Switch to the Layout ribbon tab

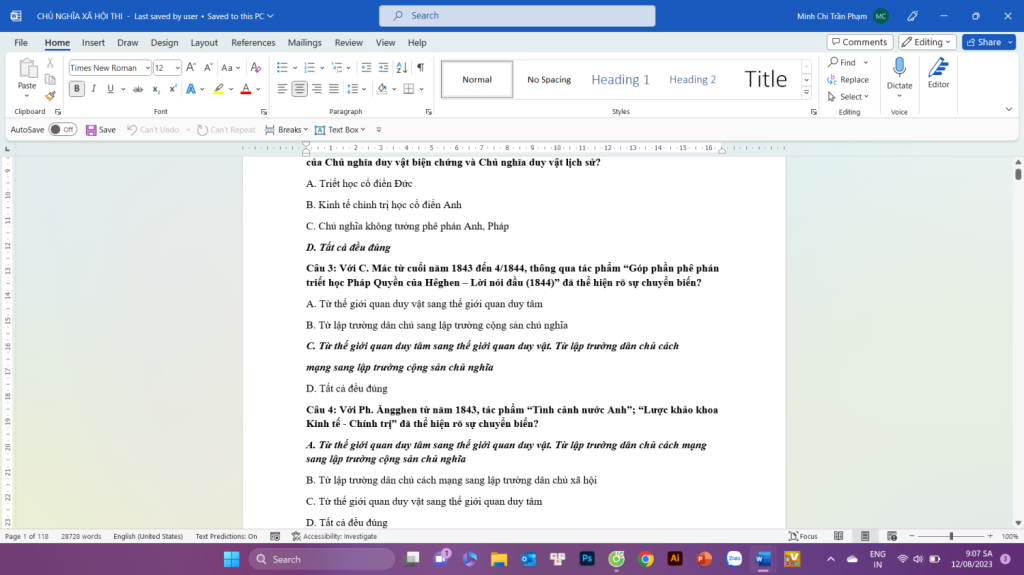tap(204, 43)
